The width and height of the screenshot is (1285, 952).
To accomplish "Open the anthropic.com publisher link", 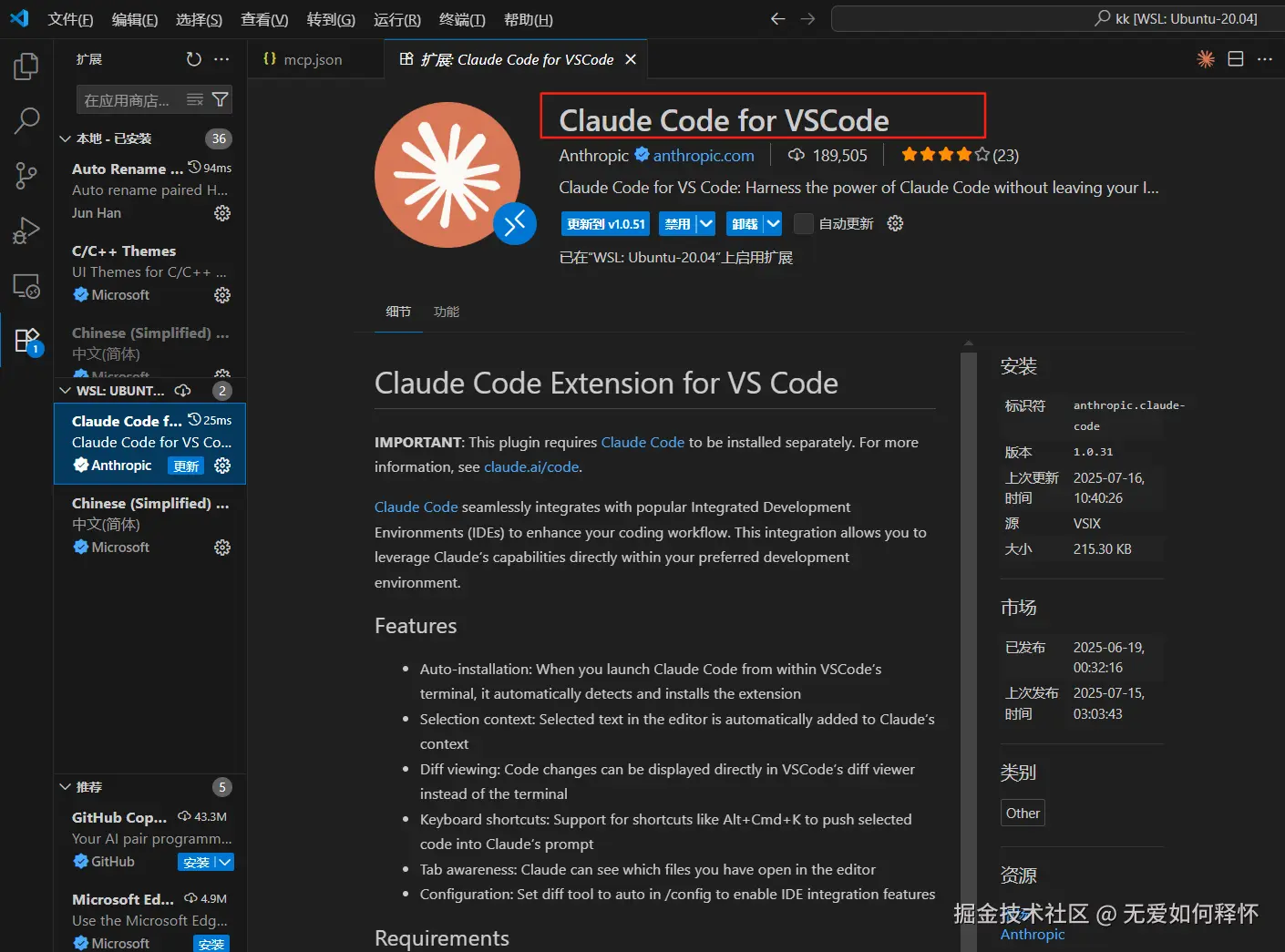I will pos(704,156).
